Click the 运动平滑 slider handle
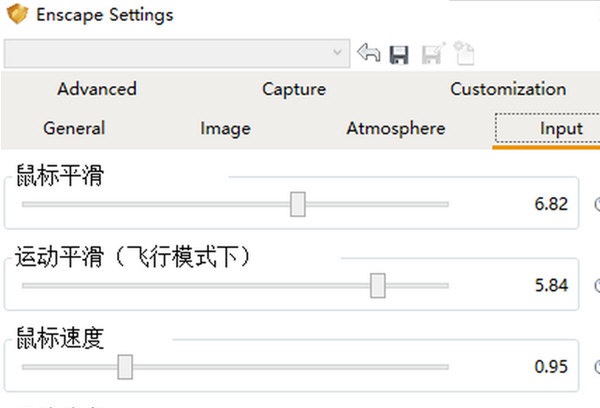Image resolution: width=600 pixels, height=408 pixels. tap(378, 285)
